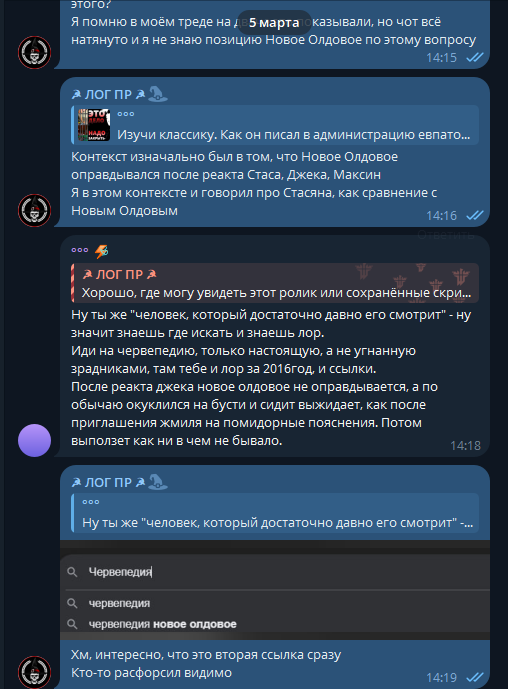Viewport: 508px width, 689px height.
Task: Click the skull avatar beside 14:16 message
Action: (34, 210)
